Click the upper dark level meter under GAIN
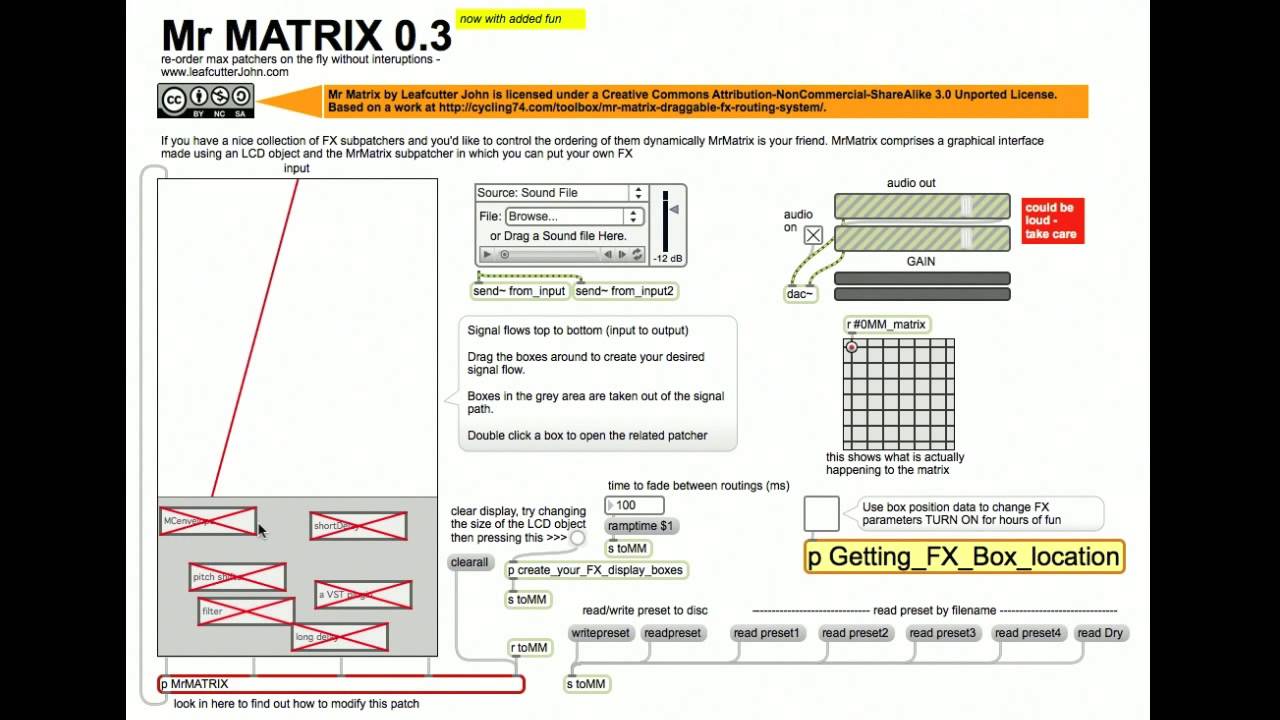1280x720 pixels. pyautogui.click(x=922, y=279)
